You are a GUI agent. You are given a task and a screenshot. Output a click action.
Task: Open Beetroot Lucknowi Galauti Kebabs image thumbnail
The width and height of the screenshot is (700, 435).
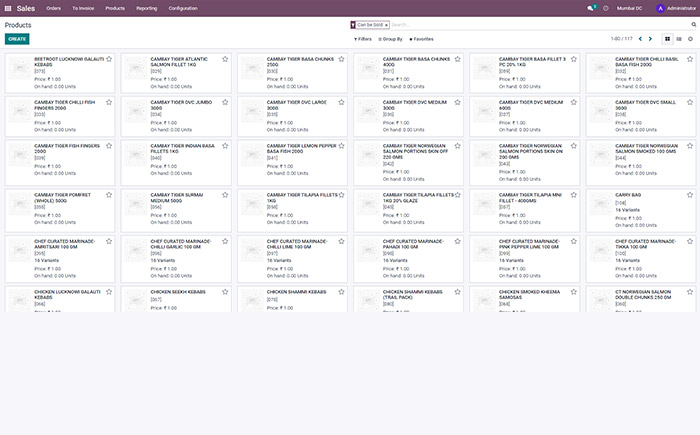[20, 68]
